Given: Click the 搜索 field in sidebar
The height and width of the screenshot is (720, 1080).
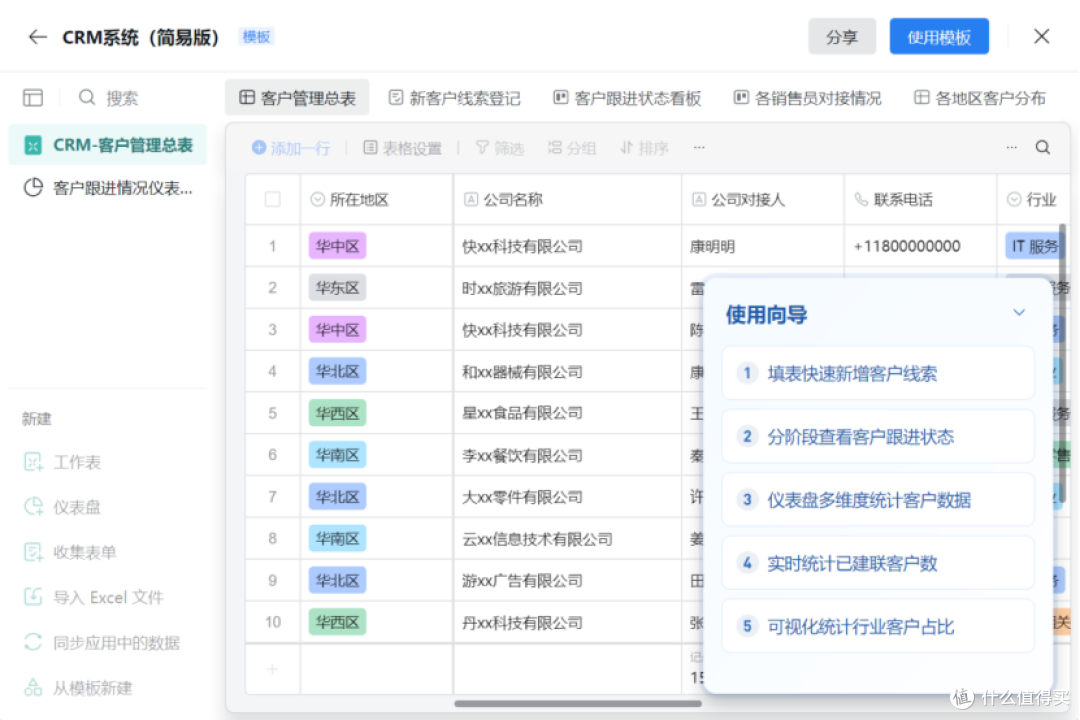Looking at the screenshot, I should pos(109,98).
